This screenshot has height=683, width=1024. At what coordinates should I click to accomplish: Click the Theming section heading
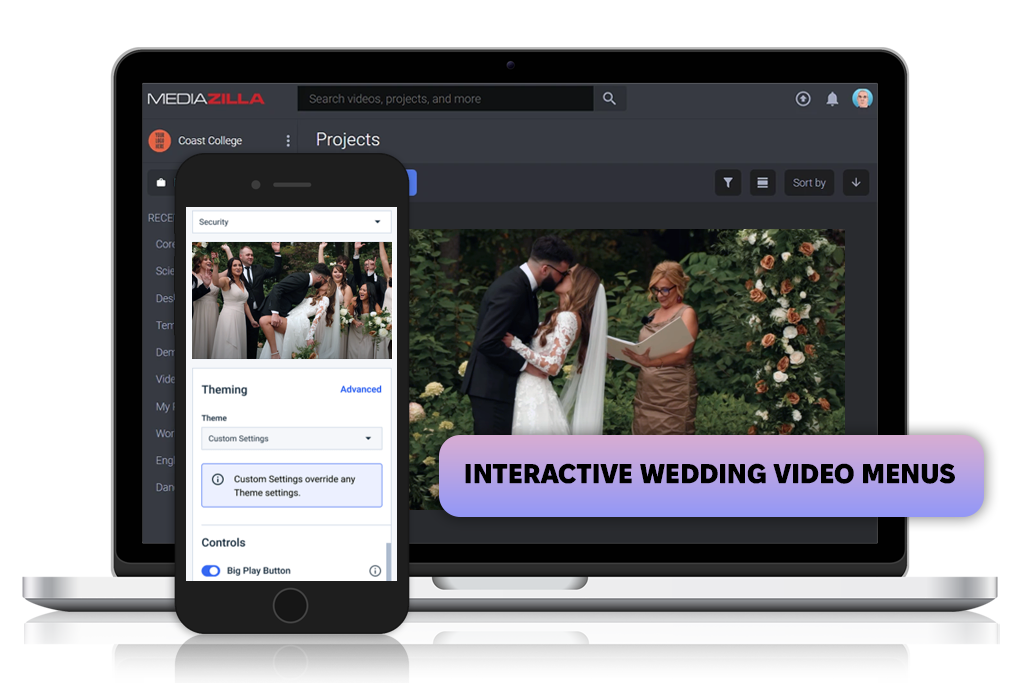(x=224, y=390)
